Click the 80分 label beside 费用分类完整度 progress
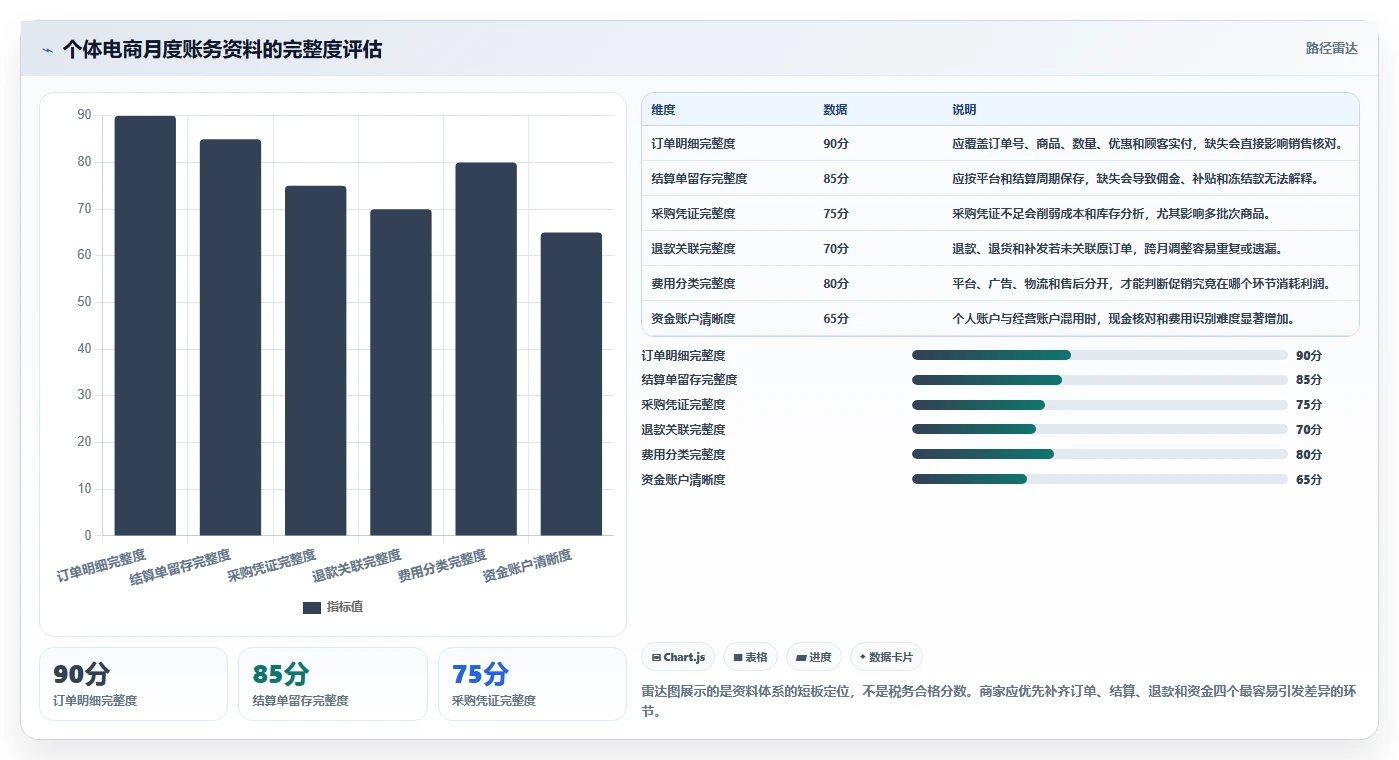Image resolution: width=1399 pixels, height=760 pixels. (x=1309, y=455)
